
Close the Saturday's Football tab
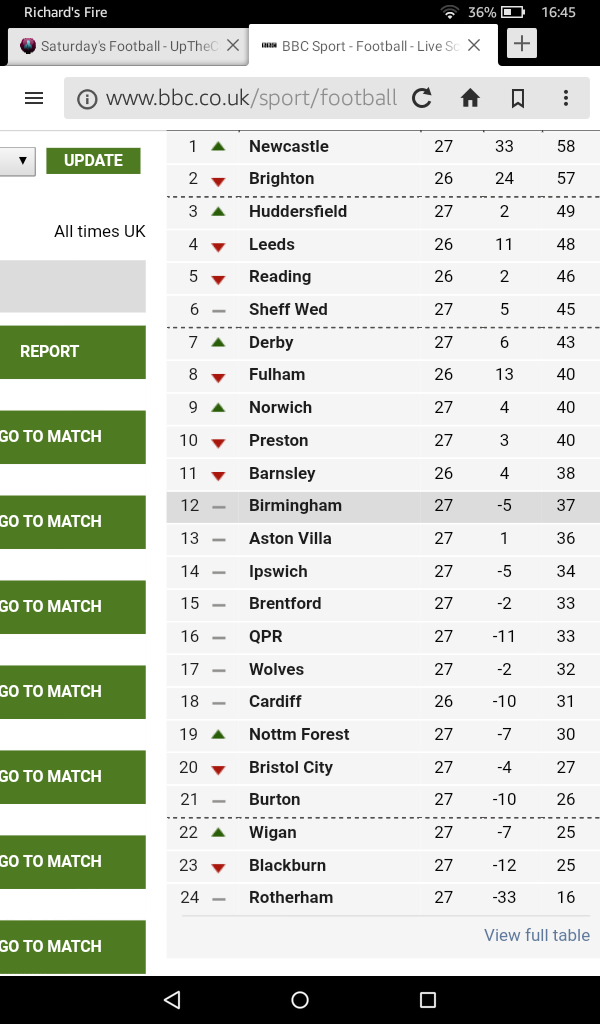[x=233, y=45]
